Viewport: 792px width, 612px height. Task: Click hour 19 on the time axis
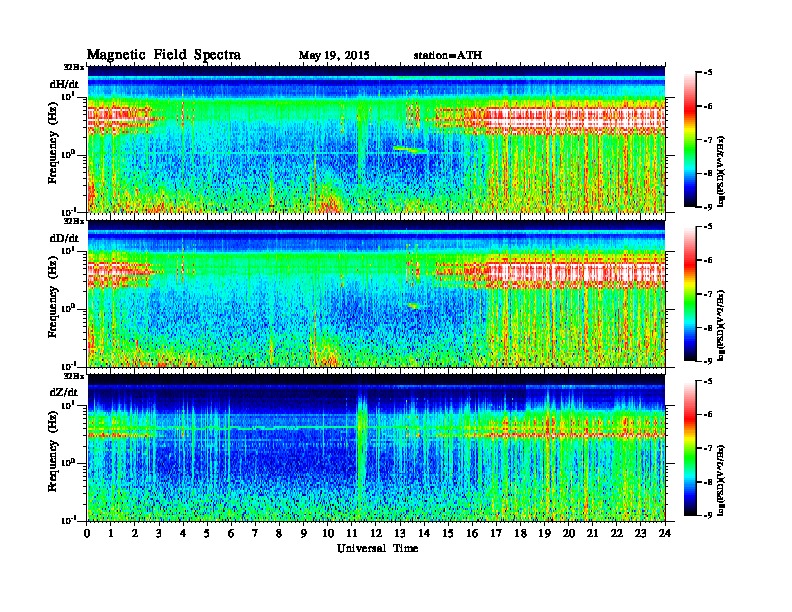[544, 533]
